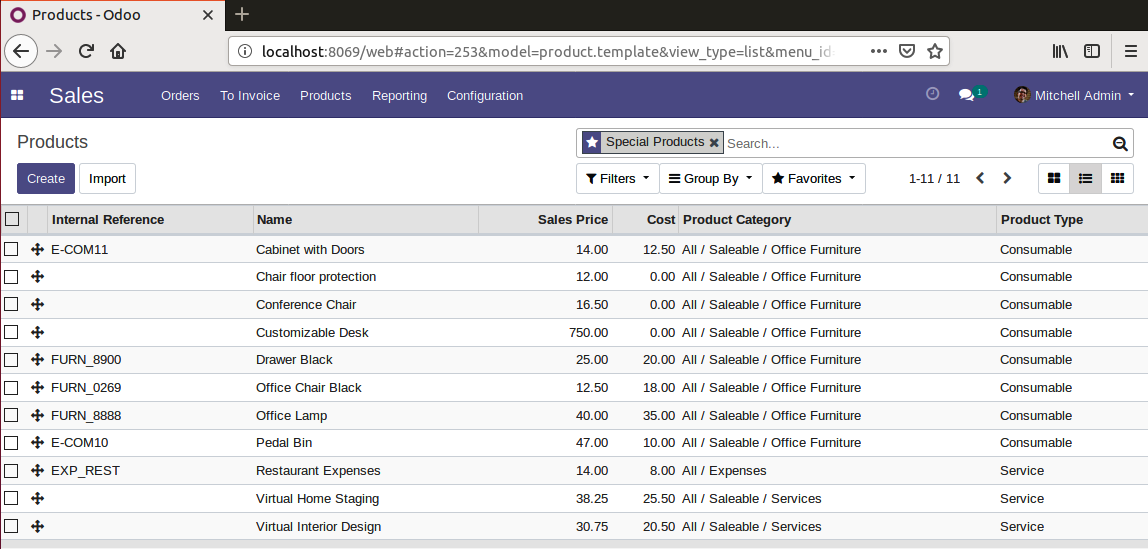Image resolution: width=1148 pixels, height=549 pixels.
Task: Open the Favorites dropdown
Action: click(x=813, y=179)
